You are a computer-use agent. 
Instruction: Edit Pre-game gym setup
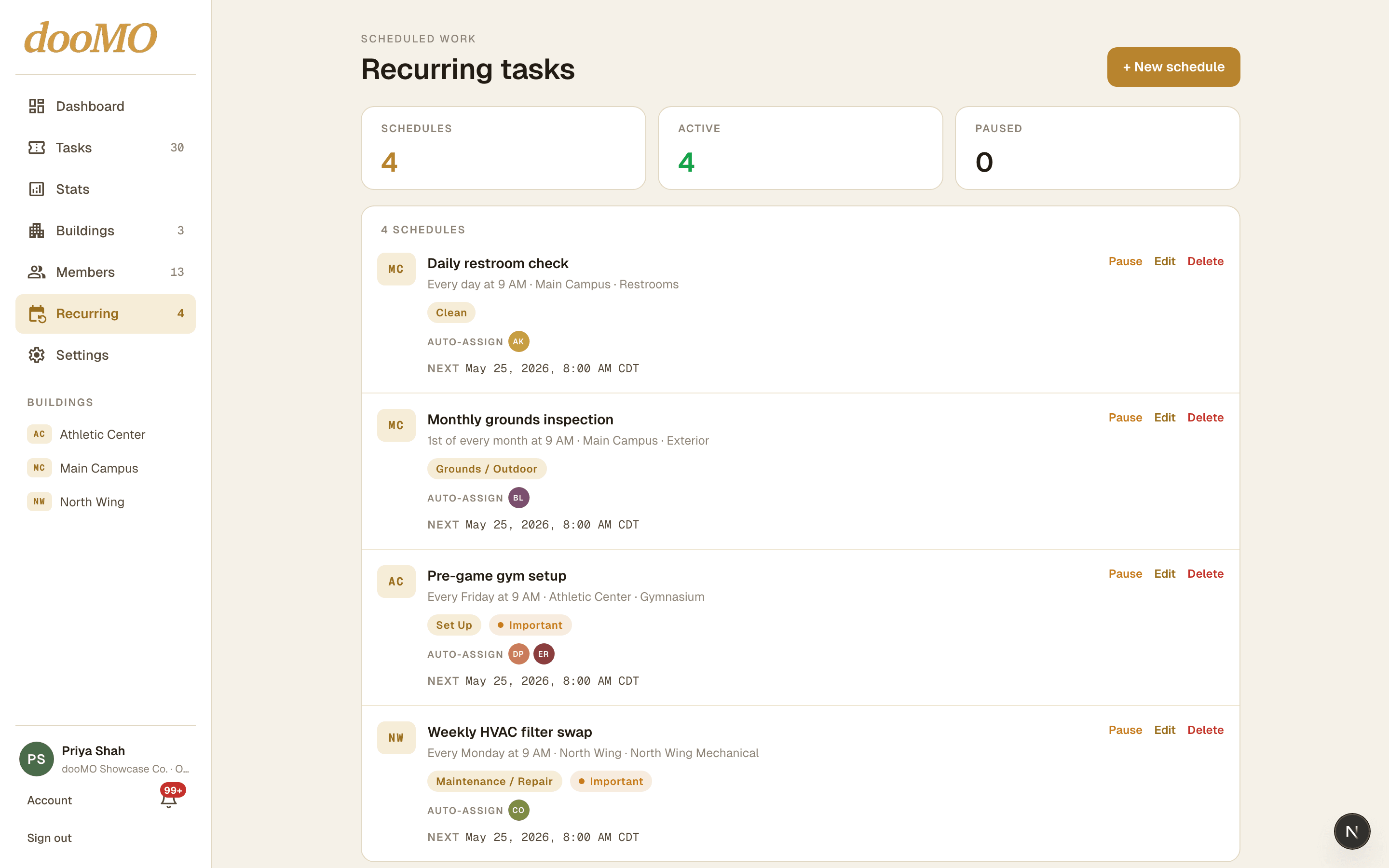pos(1165,573)
